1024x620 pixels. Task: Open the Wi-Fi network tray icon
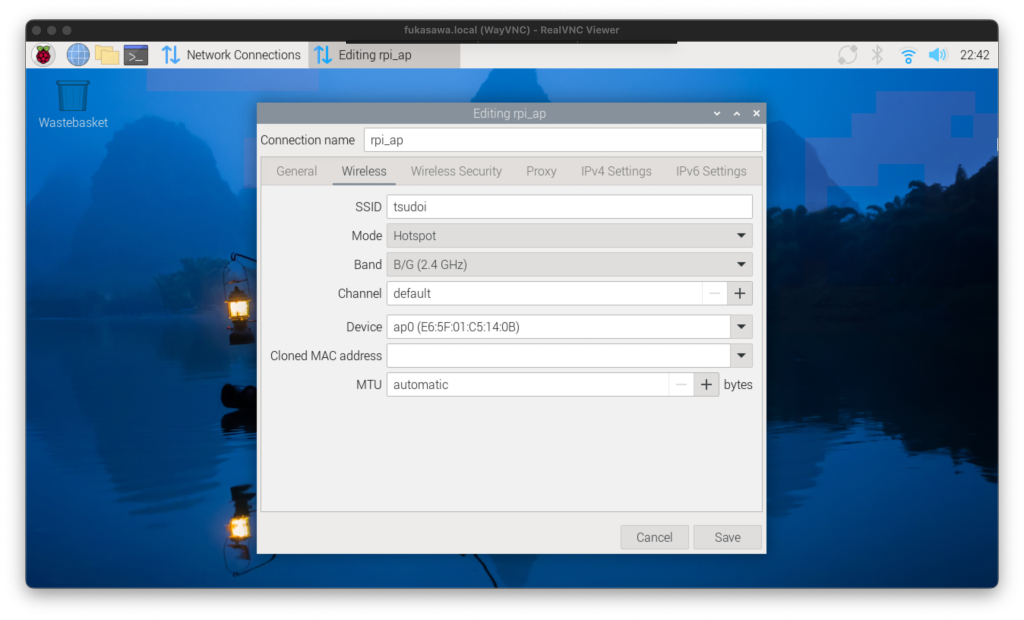coord(907,55)
